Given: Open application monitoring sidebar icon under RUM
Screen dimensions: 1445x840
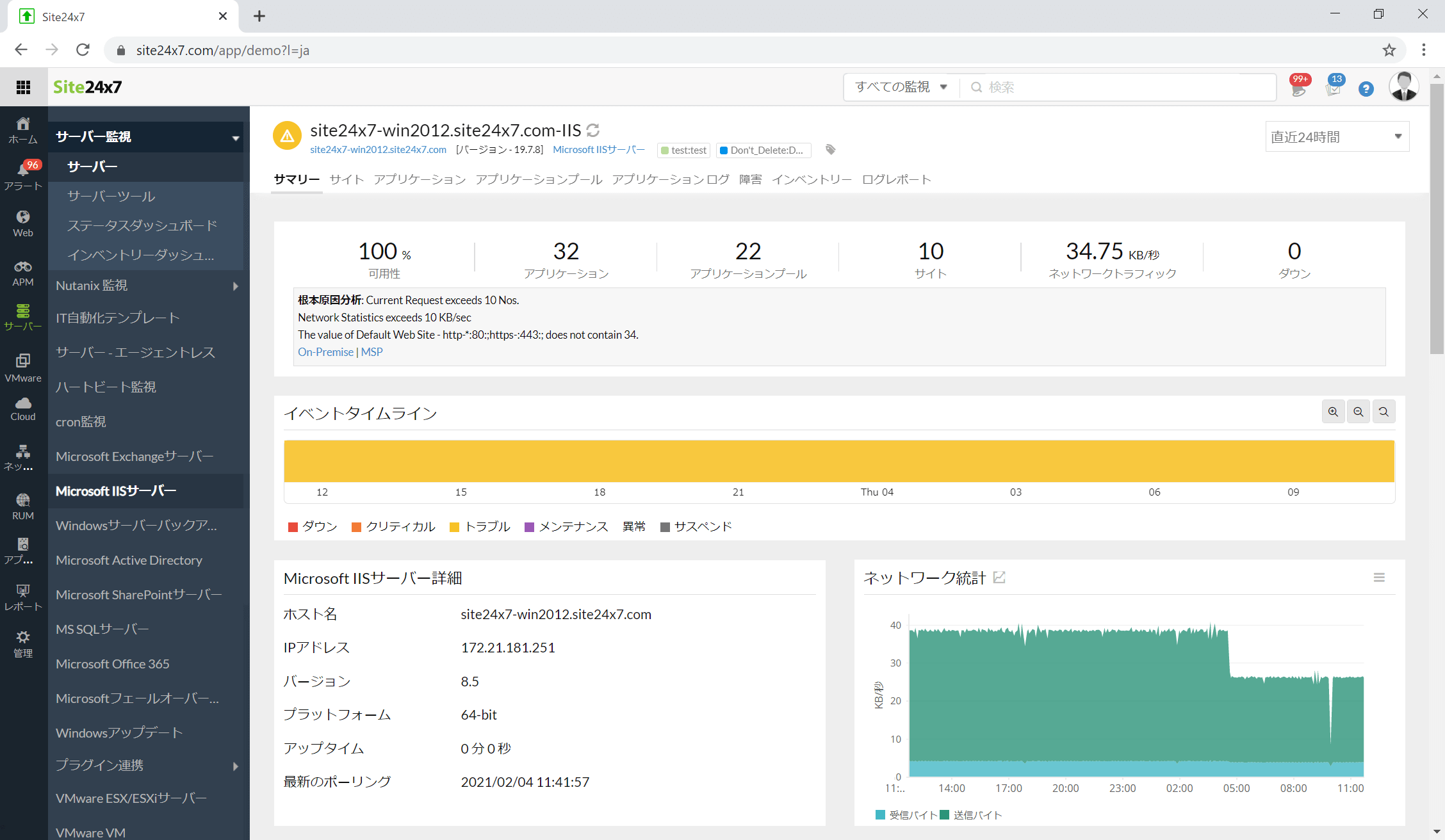Looking at the screenshot, I should [23, 551].
